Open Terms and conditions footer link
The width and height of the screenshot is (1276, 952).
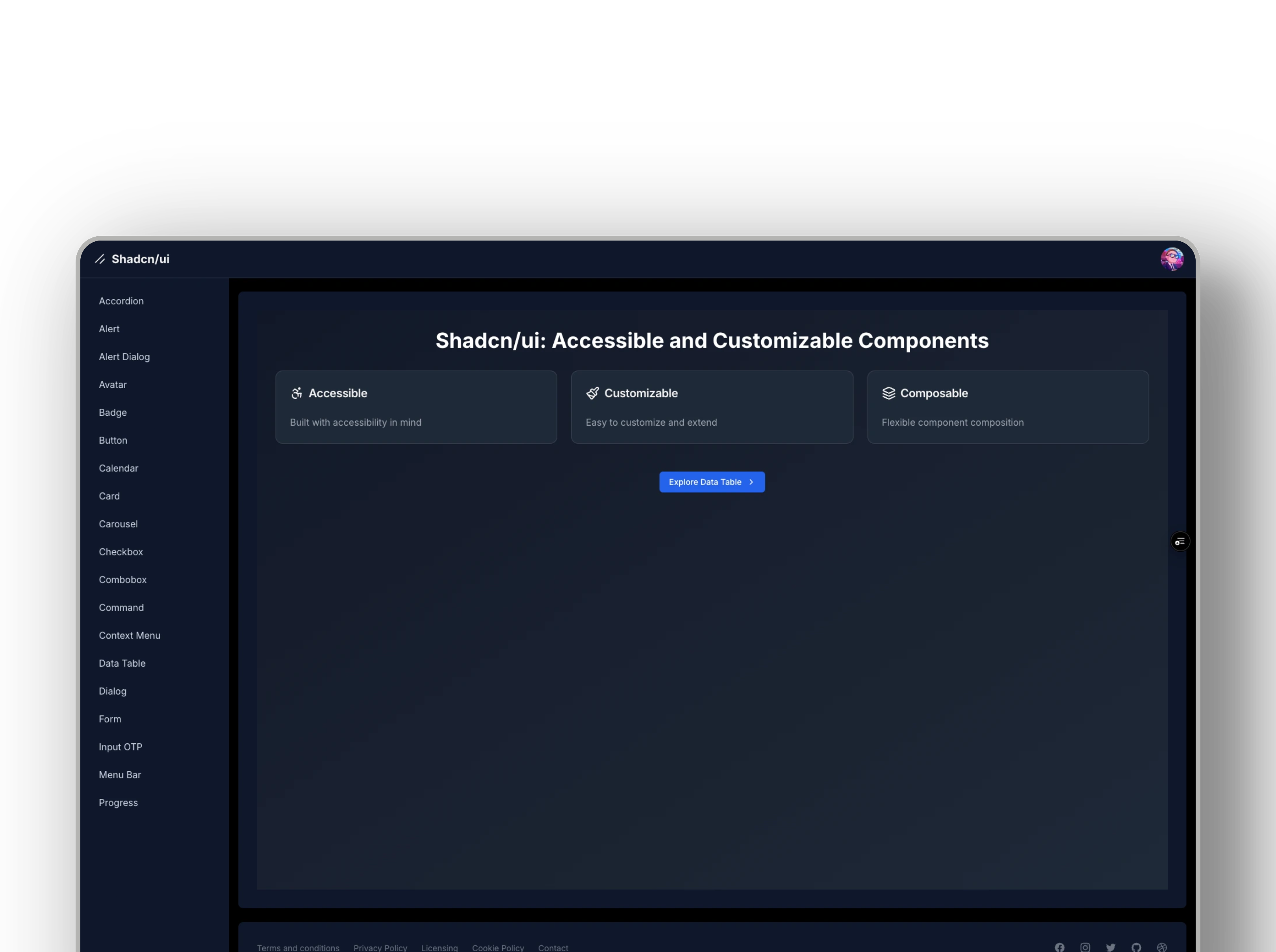pyautogui.click(x=298, y=948)
